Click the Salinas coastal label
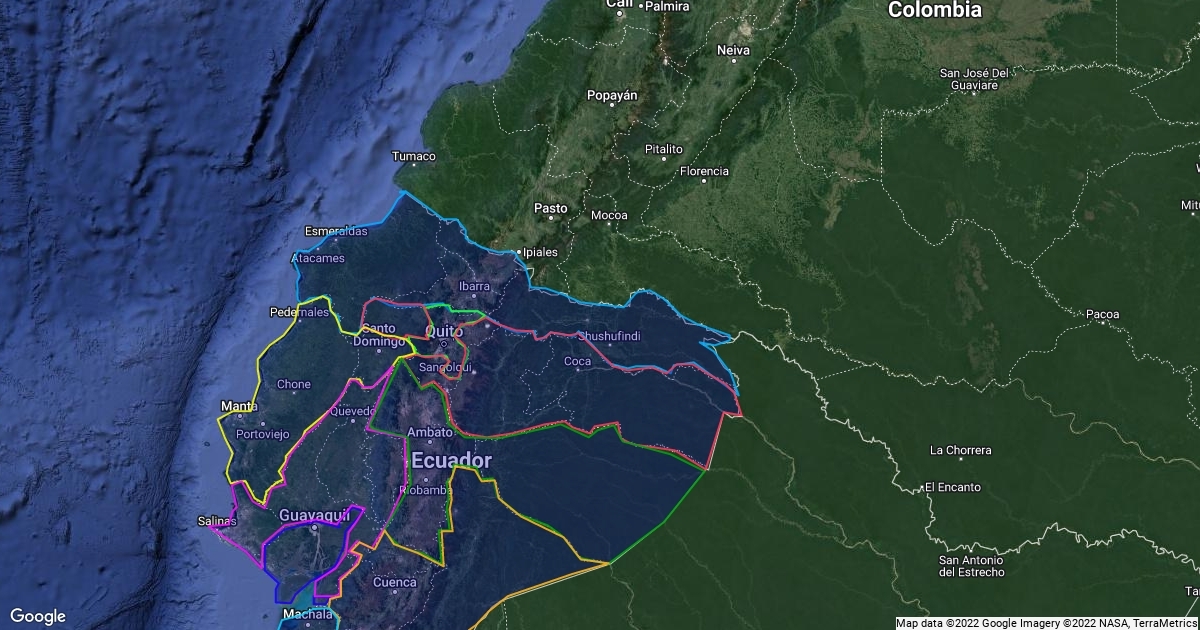Viewport: 1200px width, 630px height. 218,521
